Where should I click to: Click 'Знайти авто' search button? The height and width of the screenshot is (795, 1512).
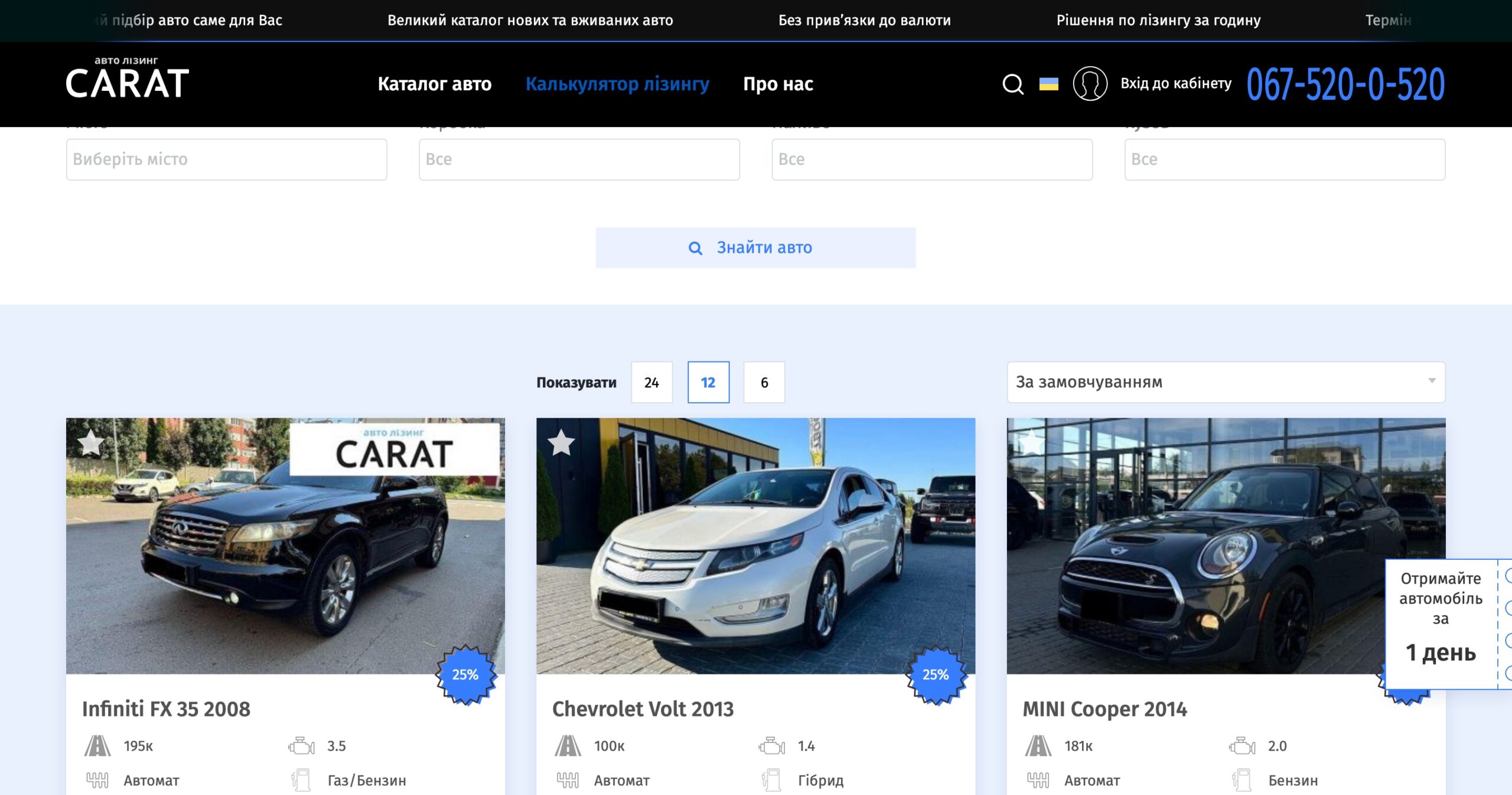(755, 247)
